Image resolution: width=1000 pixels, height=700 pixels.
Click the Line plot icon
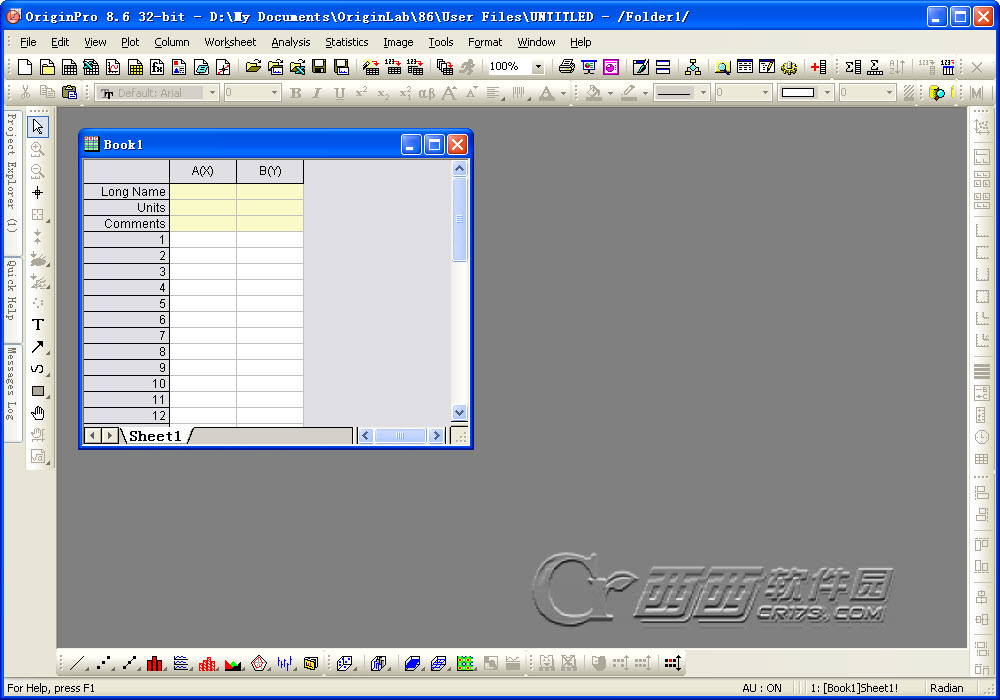click(x=78, y=663)
